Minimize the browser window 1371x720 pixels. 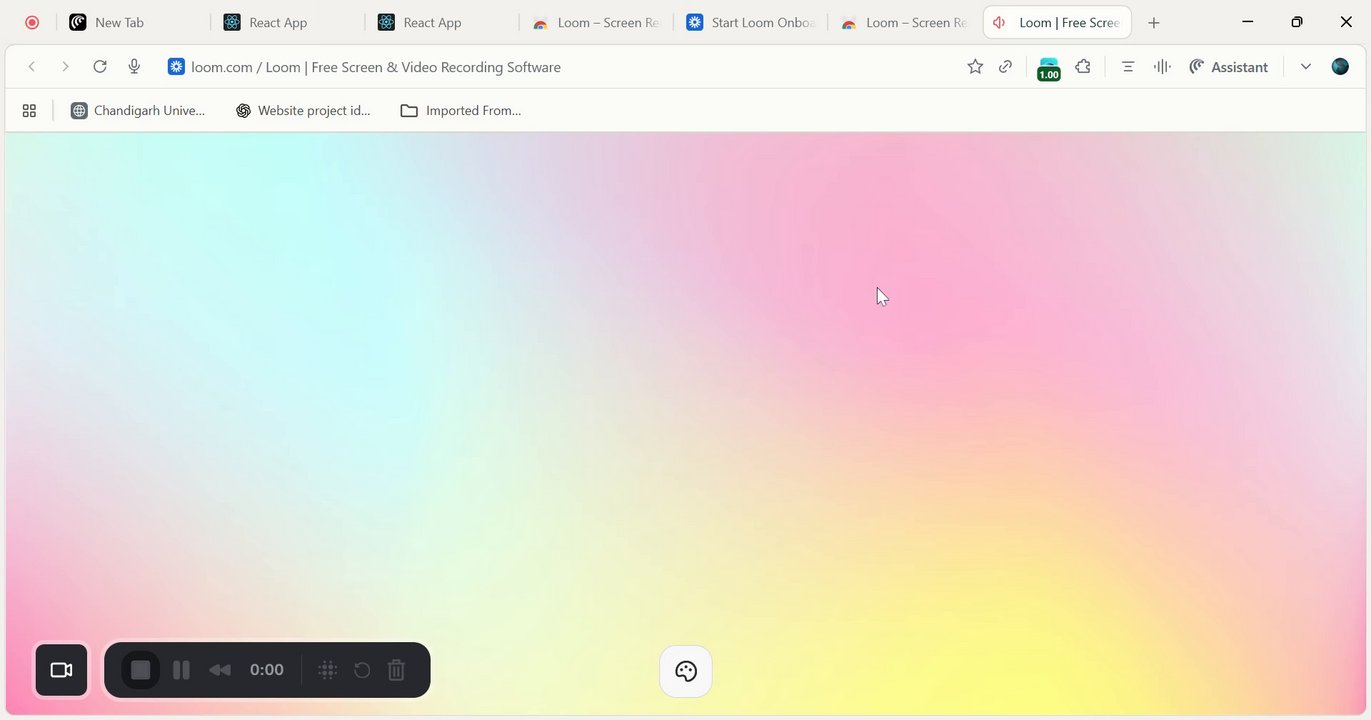[1248, 22]
